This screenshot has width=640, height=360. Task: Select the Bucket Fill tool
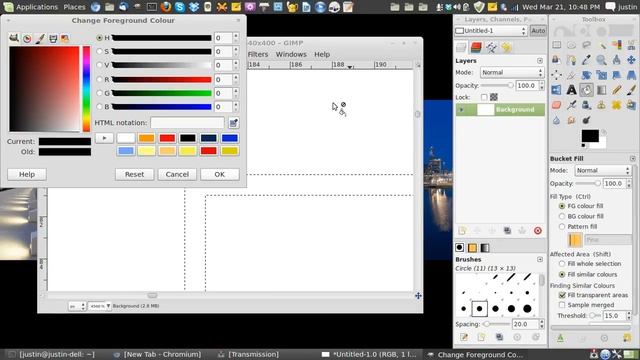point(587,90)
